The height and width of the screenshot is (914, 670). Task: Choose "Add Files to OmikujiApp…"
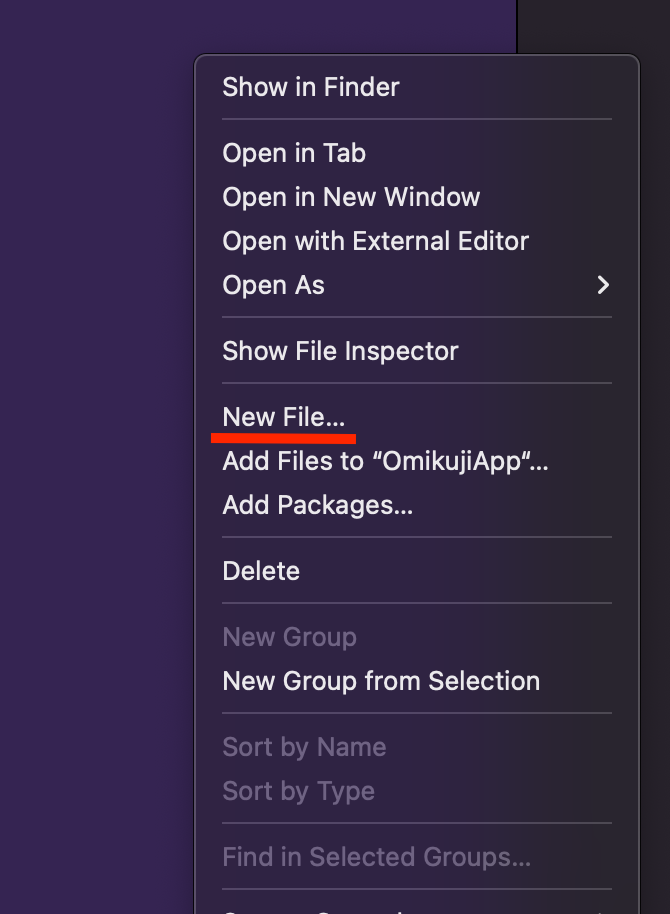coord(385,460)
